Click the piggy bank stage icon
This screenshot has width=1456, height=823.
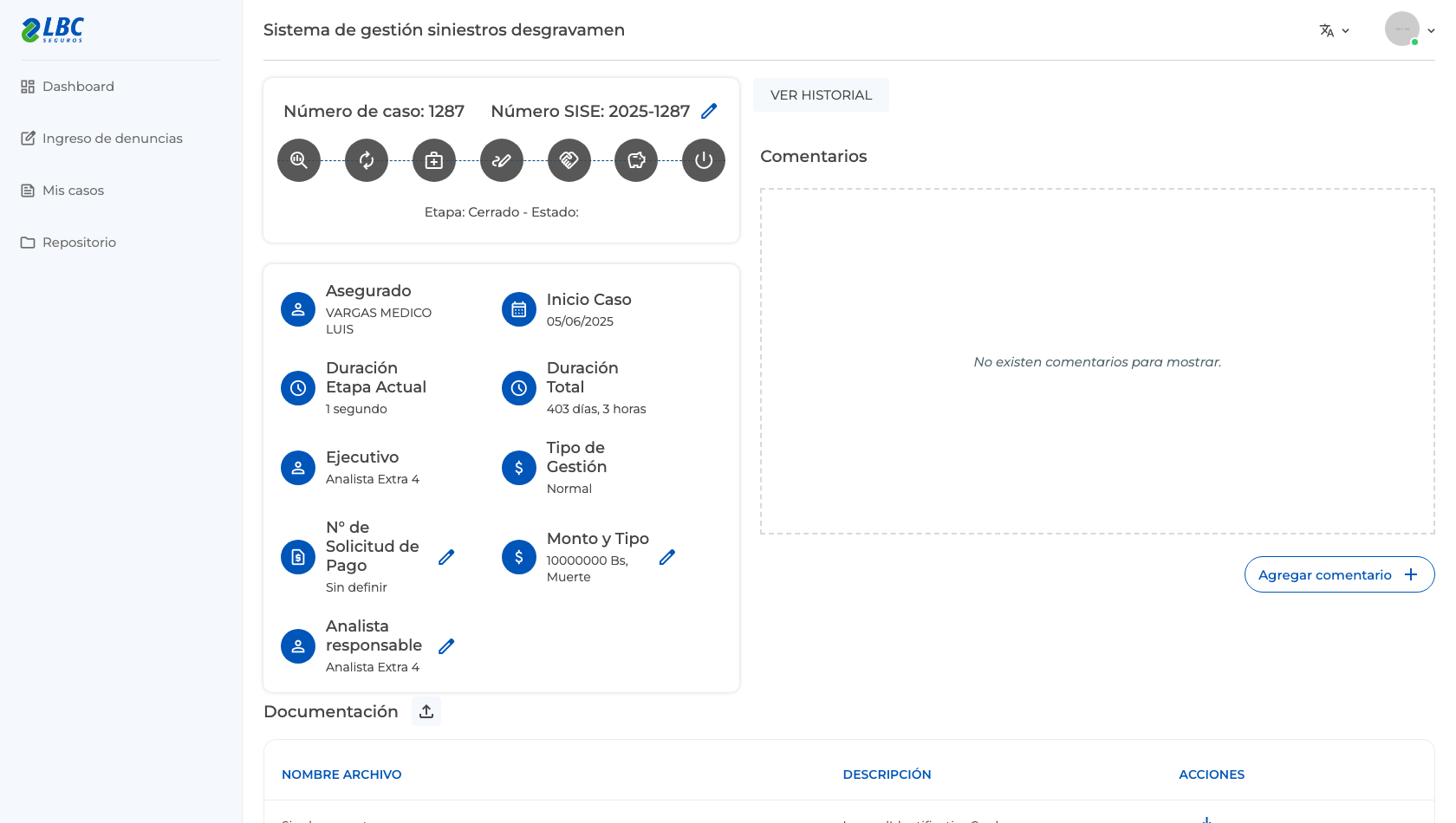click(636, 160)
